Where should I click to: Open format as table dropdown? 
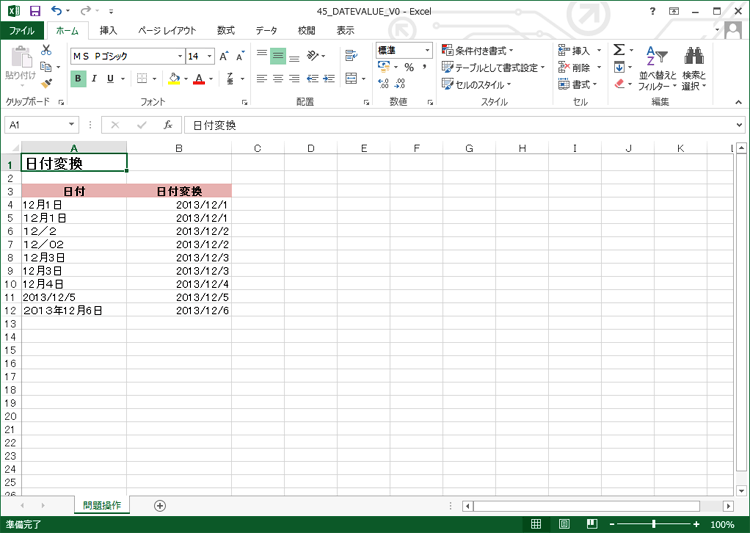[493, 67]
